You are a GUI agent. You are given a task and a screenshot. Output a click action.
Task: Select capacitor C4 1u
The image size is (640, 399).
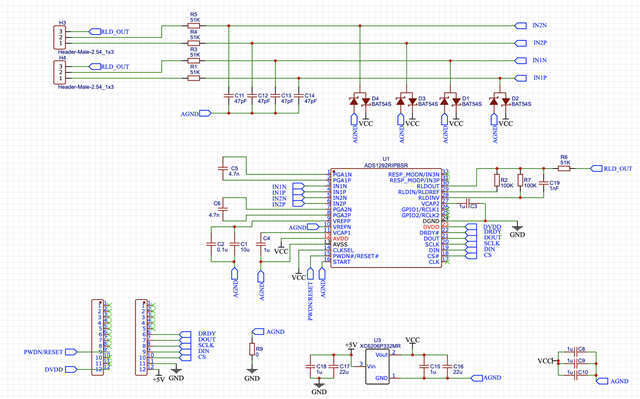click(261, 244)
